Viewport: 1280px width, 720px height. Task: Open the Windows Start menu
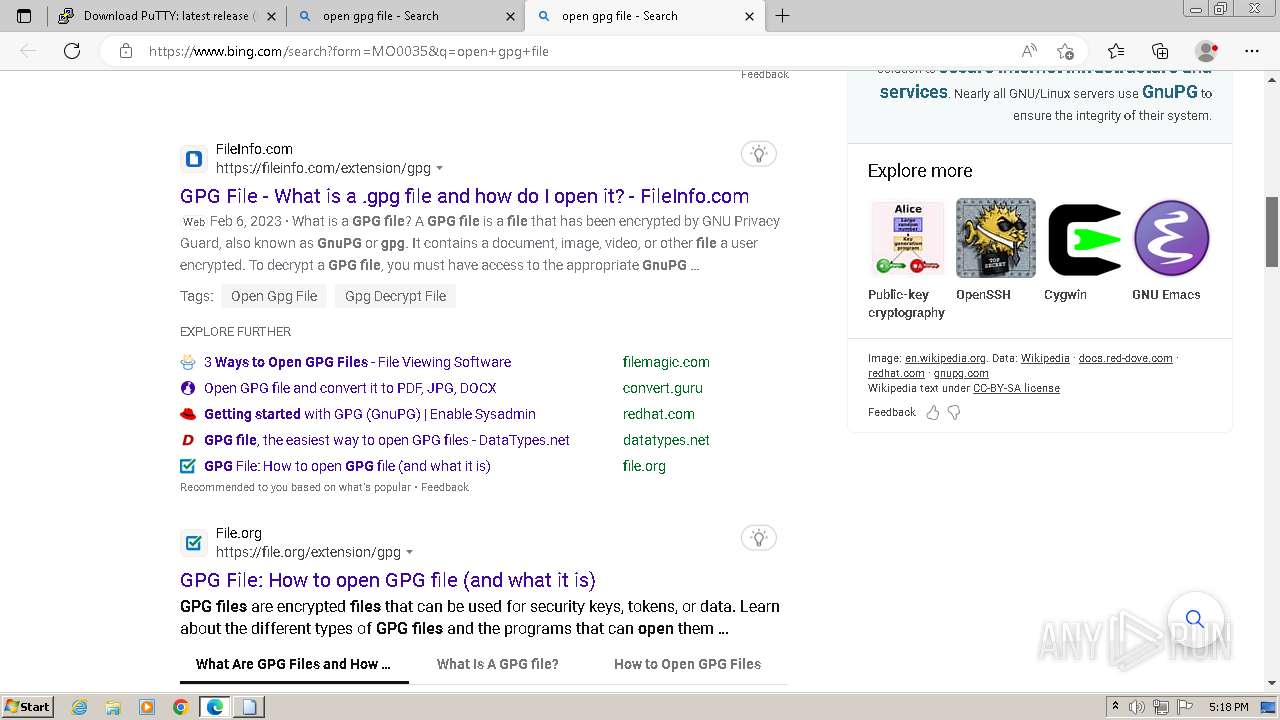pyautogui.click(x=27, y=707)
